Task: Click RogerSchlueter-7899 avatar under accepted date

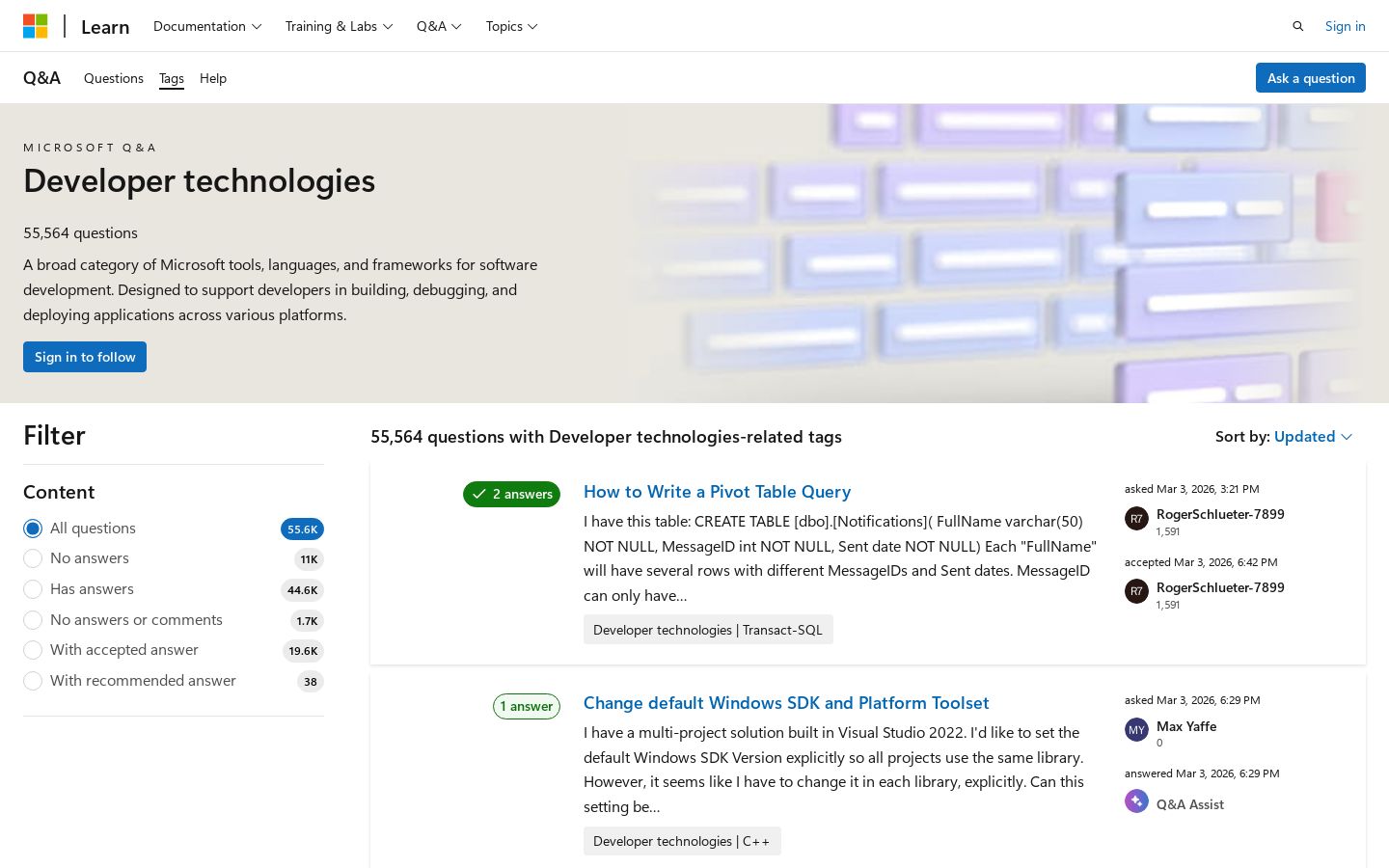Action: [1136, 591]
